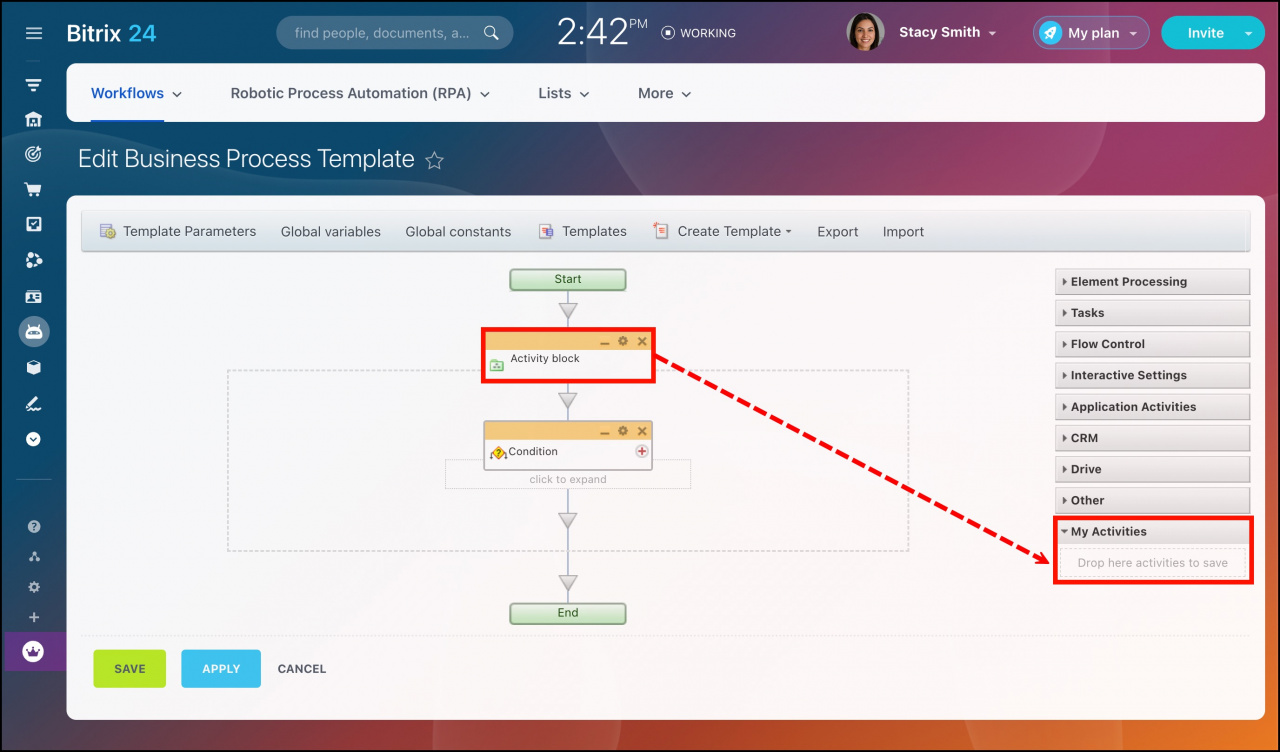Click the Invite button

click(1205, 33)
